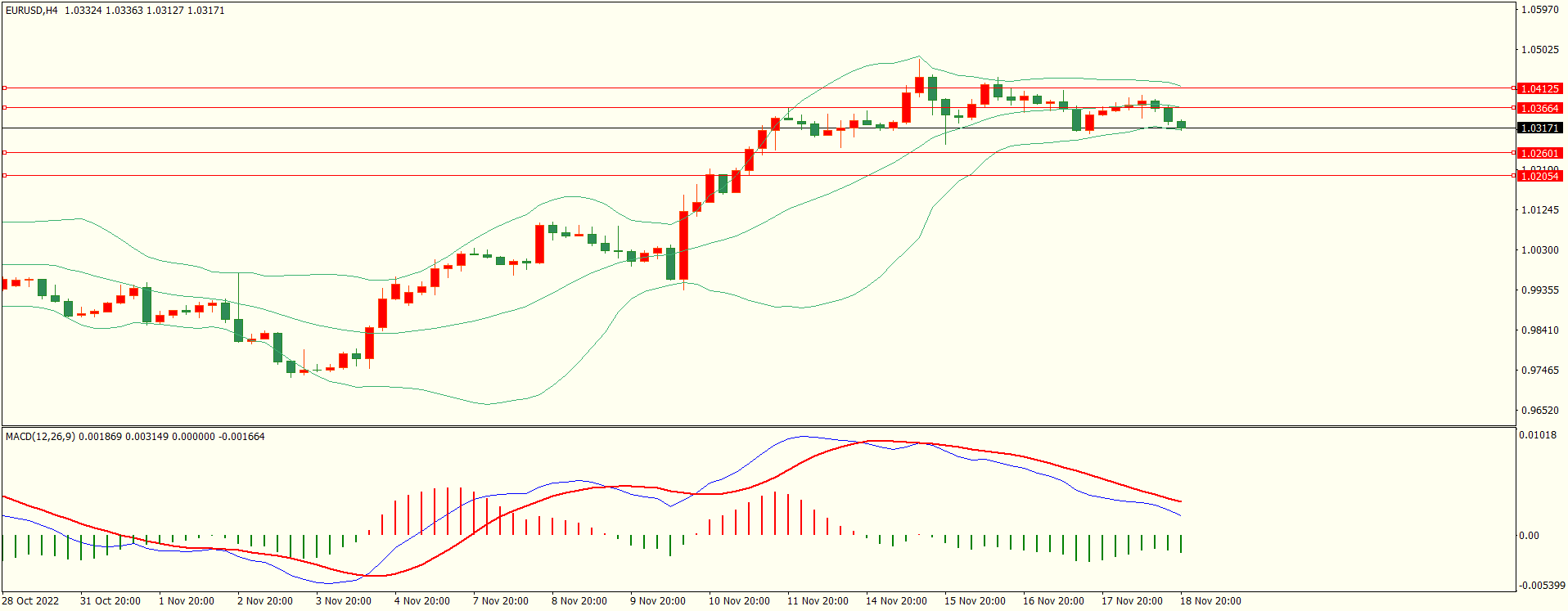Click the red 1.02054 price level tag

[1539, 176]
